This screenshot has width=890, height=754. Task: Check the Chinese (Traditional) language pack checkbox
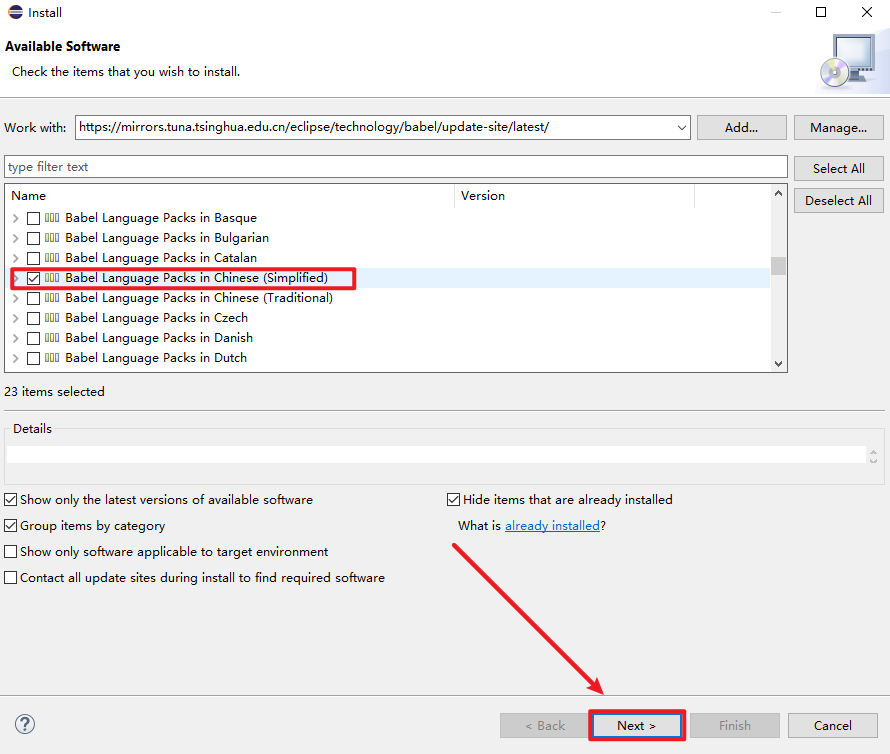34,298
